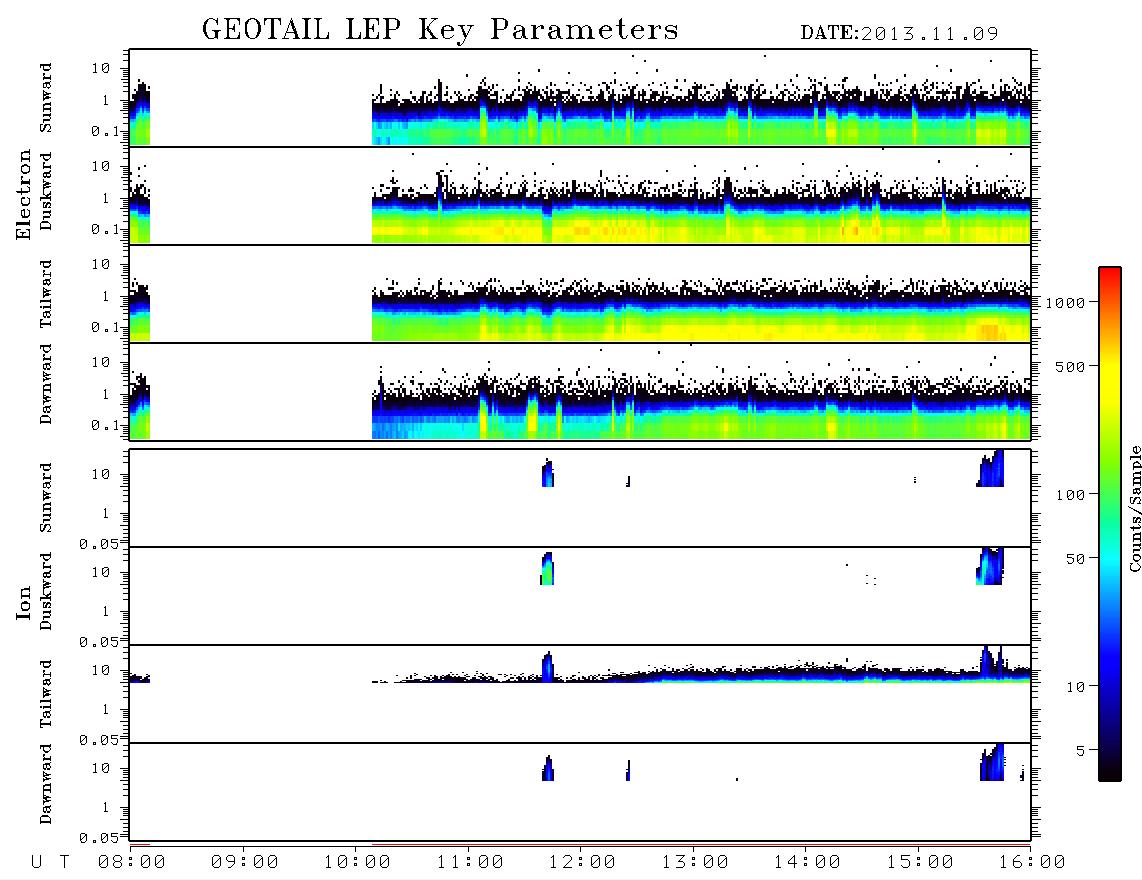
Task: Click the "15:00" time tick label
Action: (x=920, y=862)
